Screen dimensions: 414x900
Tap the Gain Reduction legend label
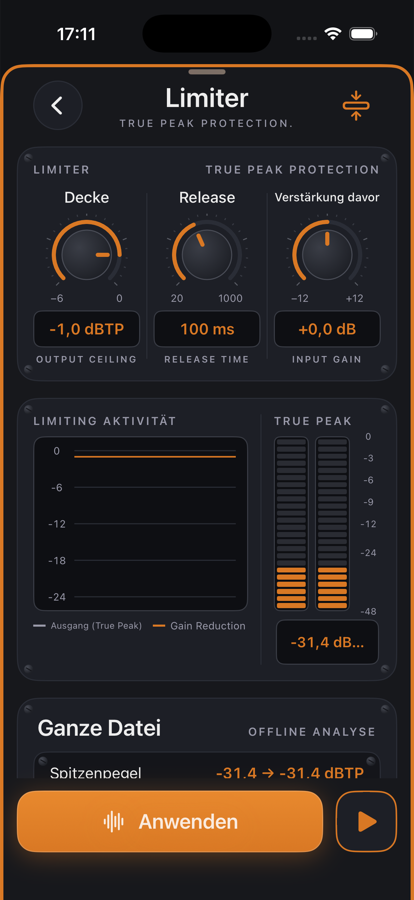click(x=207, y=626)
